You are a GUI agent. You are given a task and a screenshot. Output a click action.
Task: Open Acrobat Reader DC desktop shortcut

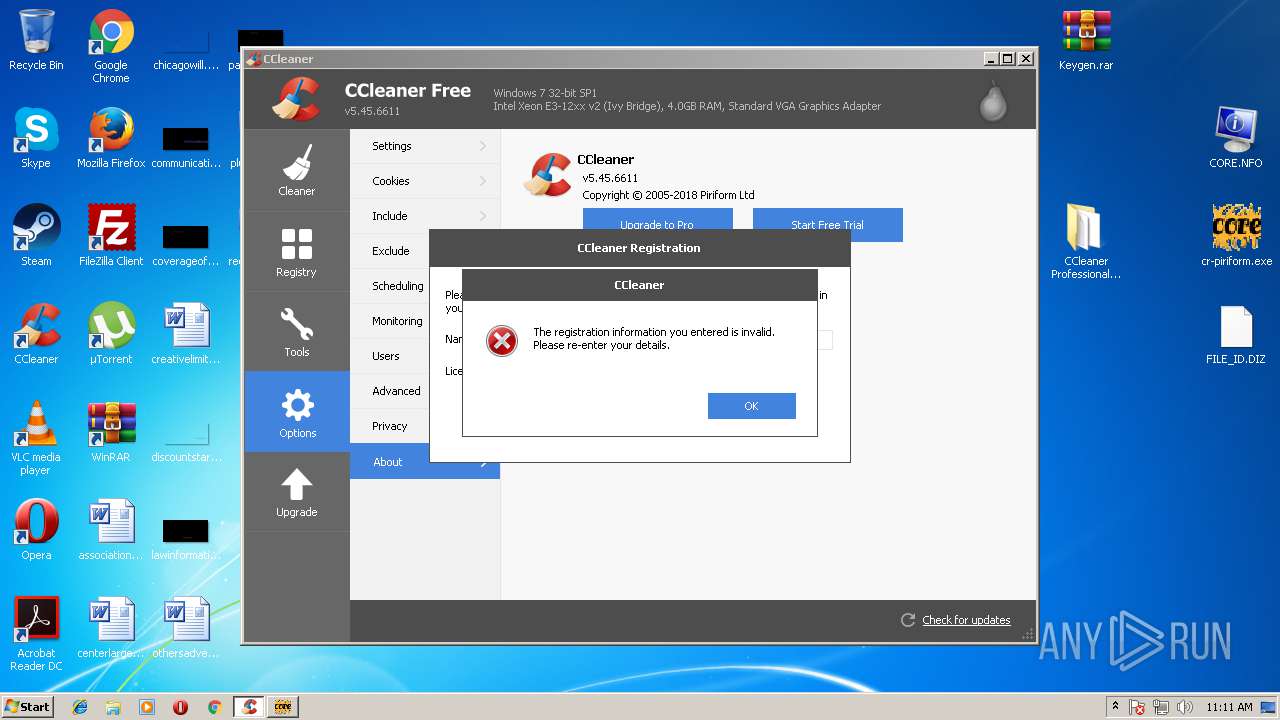click(x=36, y=634)
